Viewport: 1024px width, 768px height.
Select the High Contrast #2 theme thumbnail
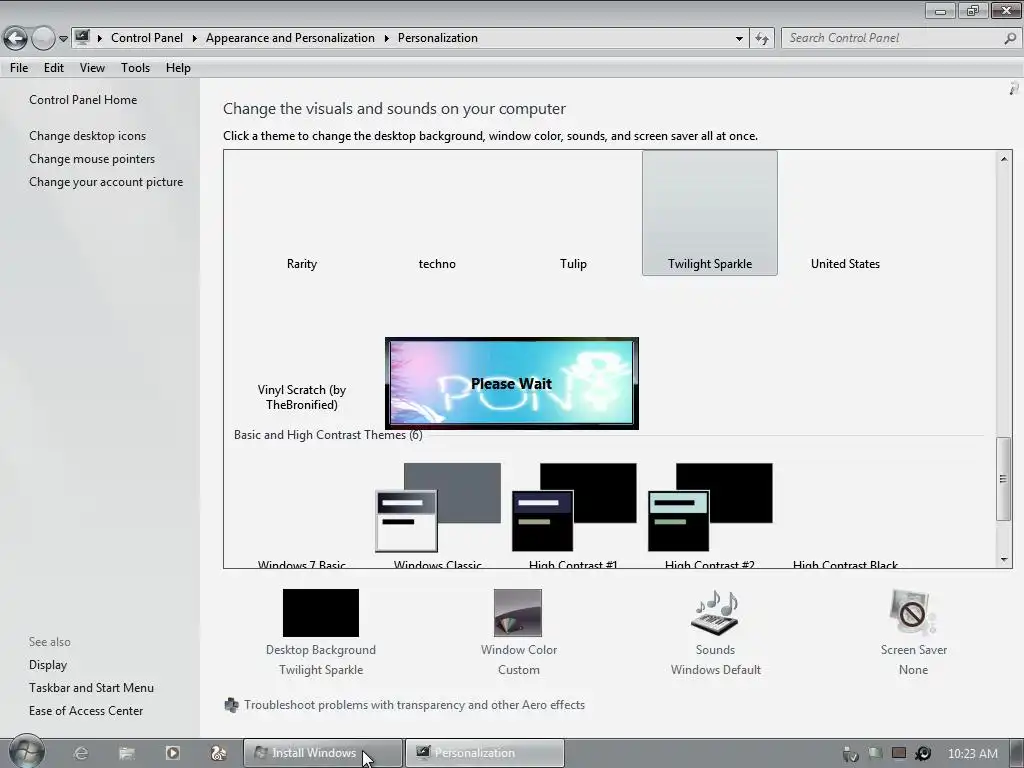click(x=710, y=507)
